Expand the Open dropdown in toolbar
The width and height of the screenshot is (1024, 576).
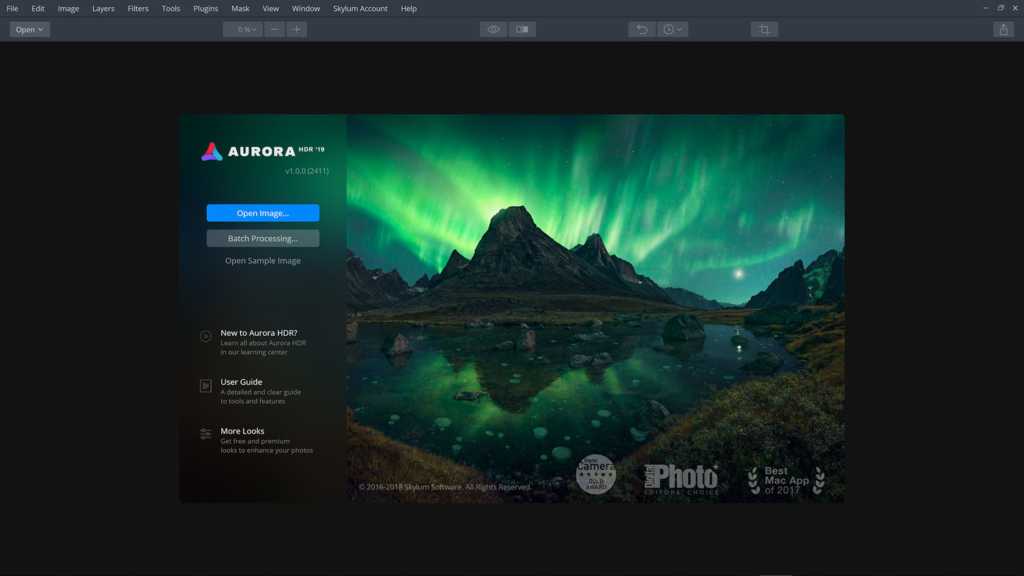point(29,29)
